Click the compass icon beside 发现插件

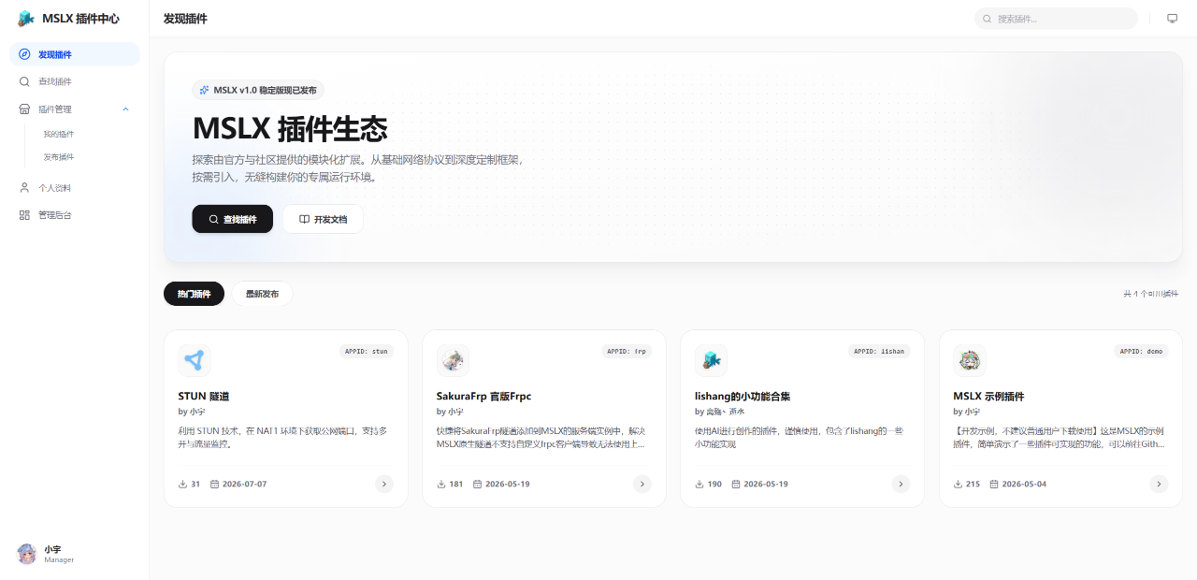[24, 54]
